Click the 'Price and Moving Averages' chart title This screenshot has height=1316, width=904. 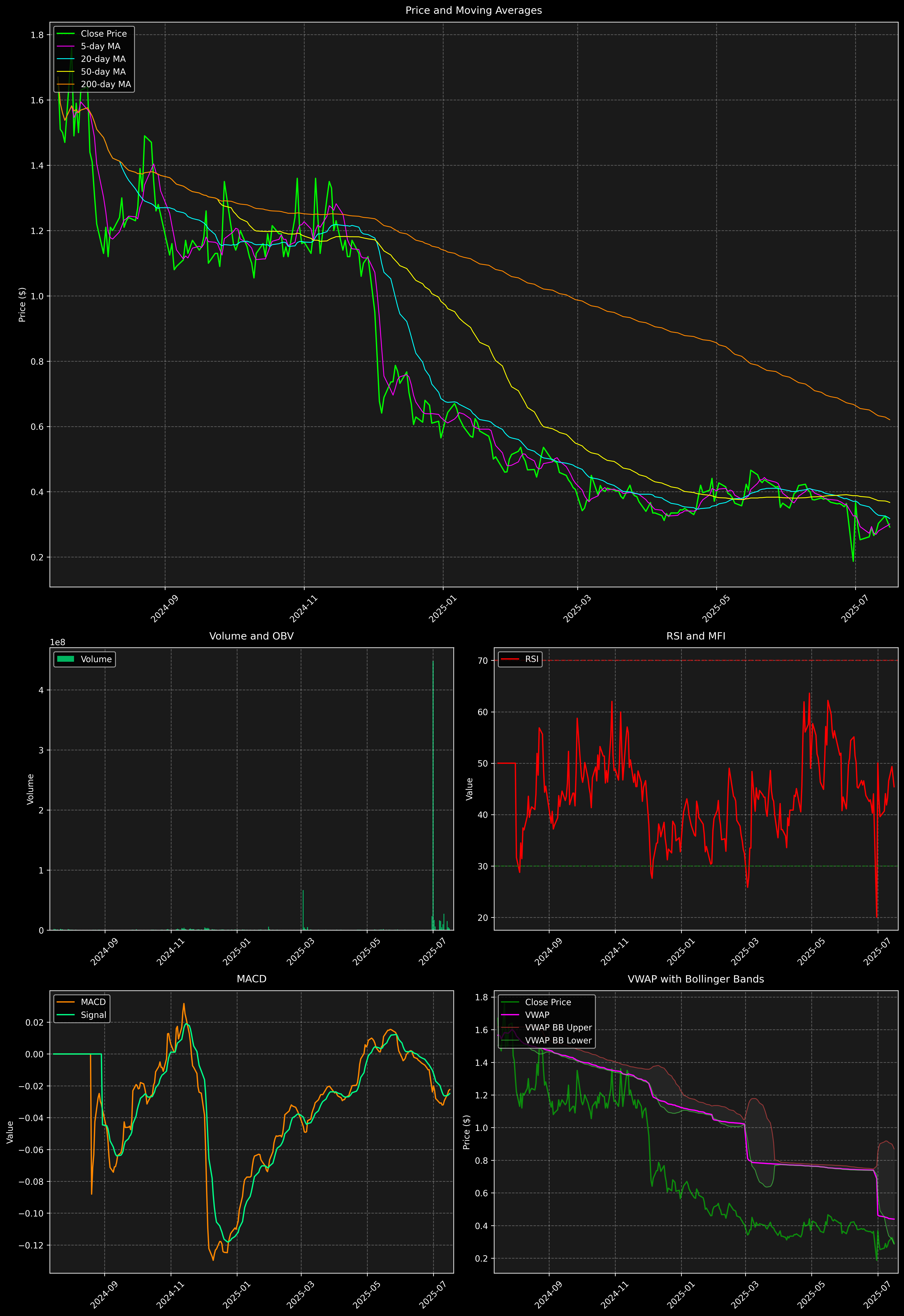(x=473, y=10)
